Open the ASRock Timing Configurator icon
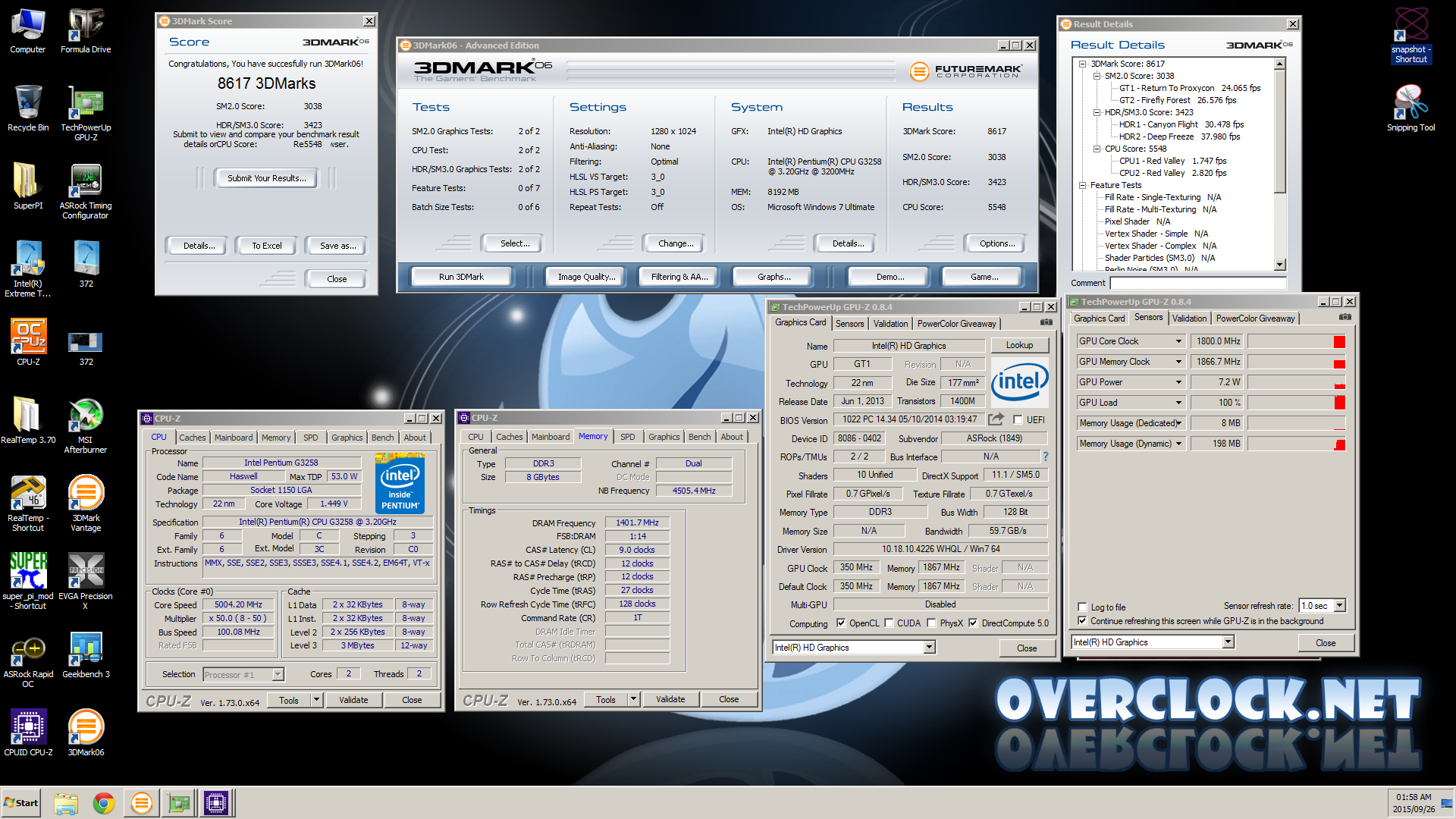Screen dimensions: 1456x819 [86, 192]
